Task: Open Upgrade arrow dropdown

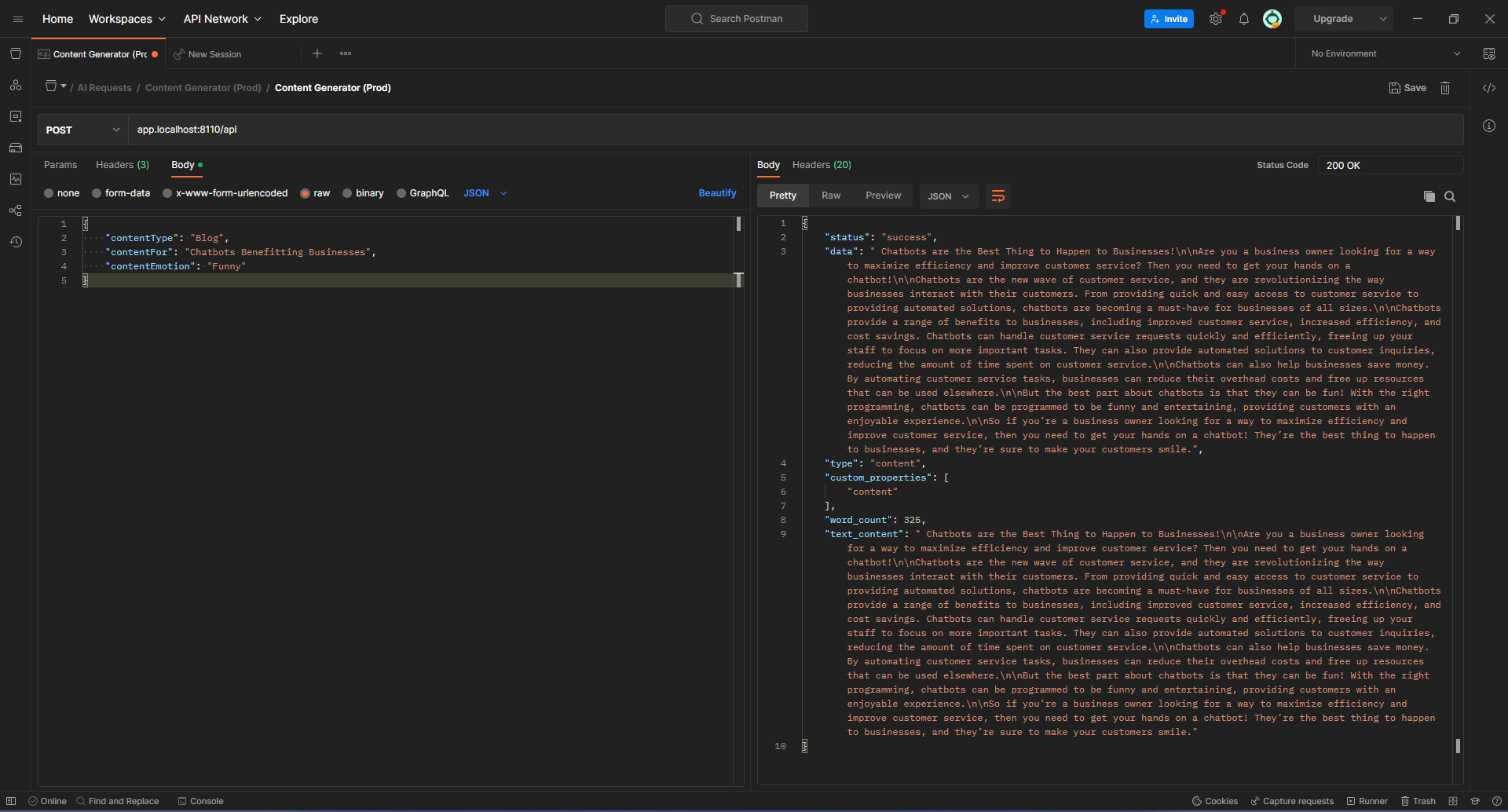Action: tap(1383, 19)
